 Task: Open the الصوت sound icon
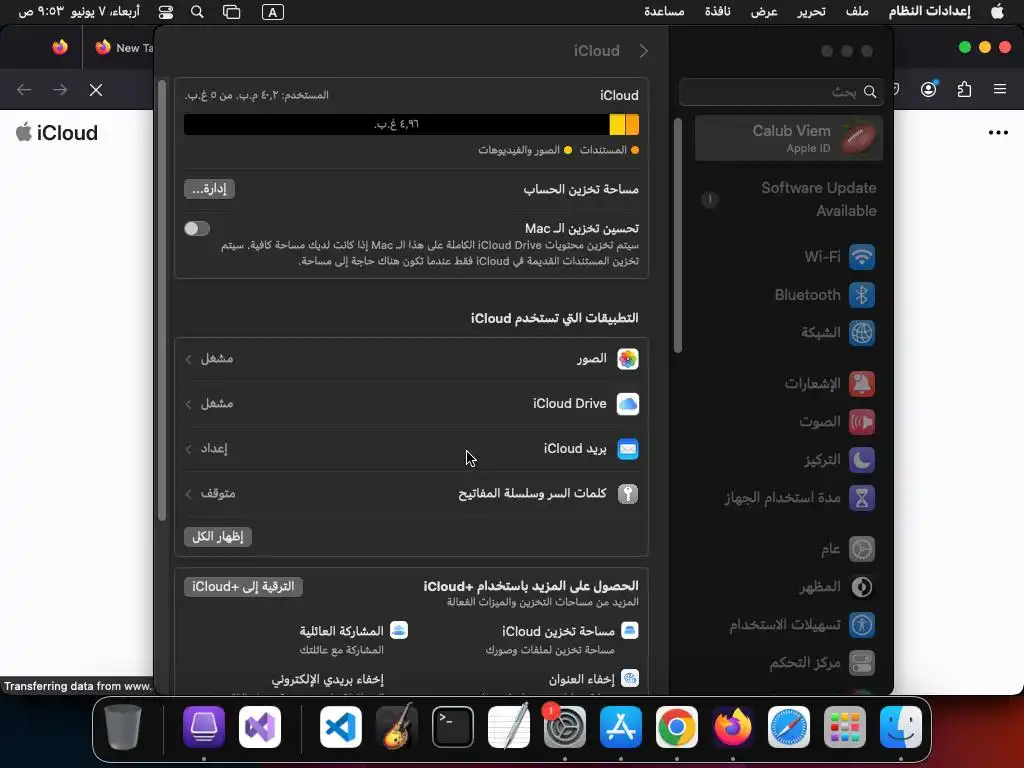click(861, 422)
